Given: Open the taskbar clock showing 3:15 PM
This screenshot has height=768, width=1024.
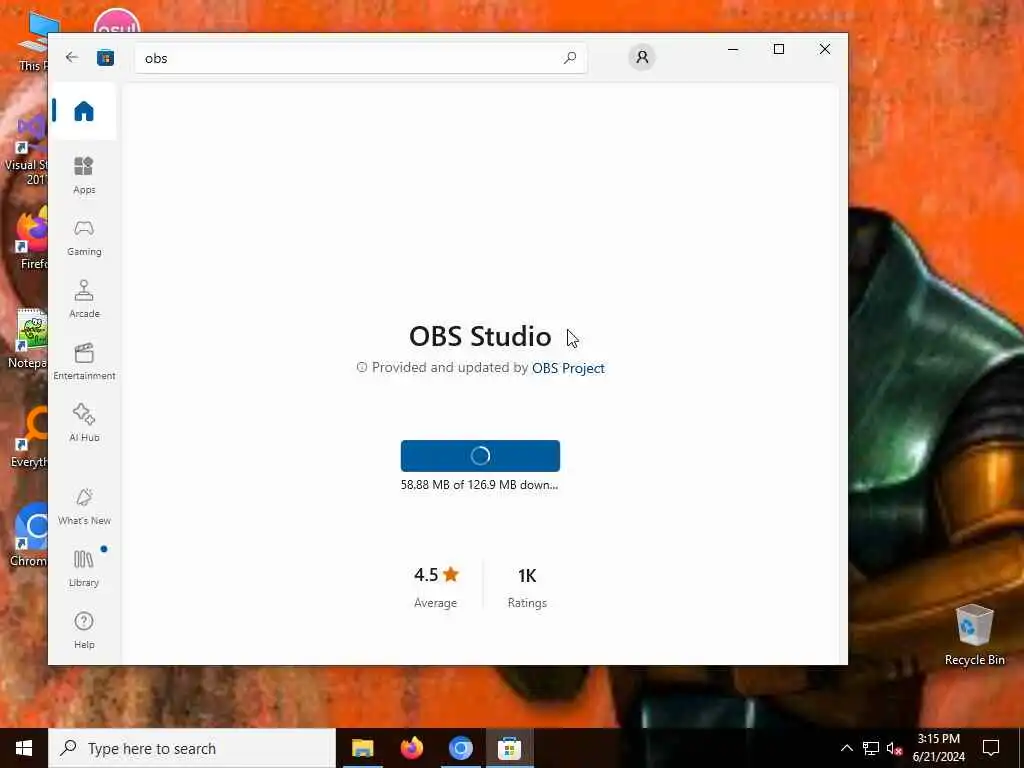Looking at the screenshot, I should tap(938, 748).
